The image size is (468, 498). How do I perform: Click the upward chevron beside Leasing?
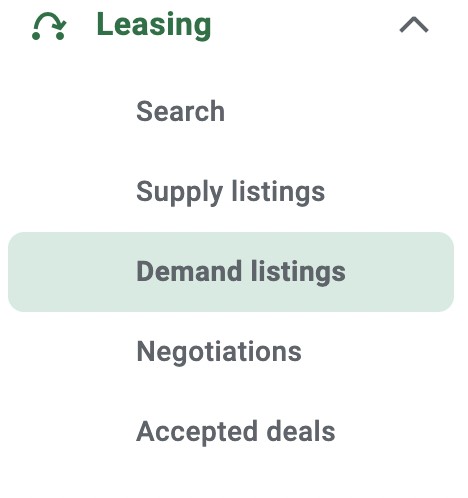pos(414,25)
